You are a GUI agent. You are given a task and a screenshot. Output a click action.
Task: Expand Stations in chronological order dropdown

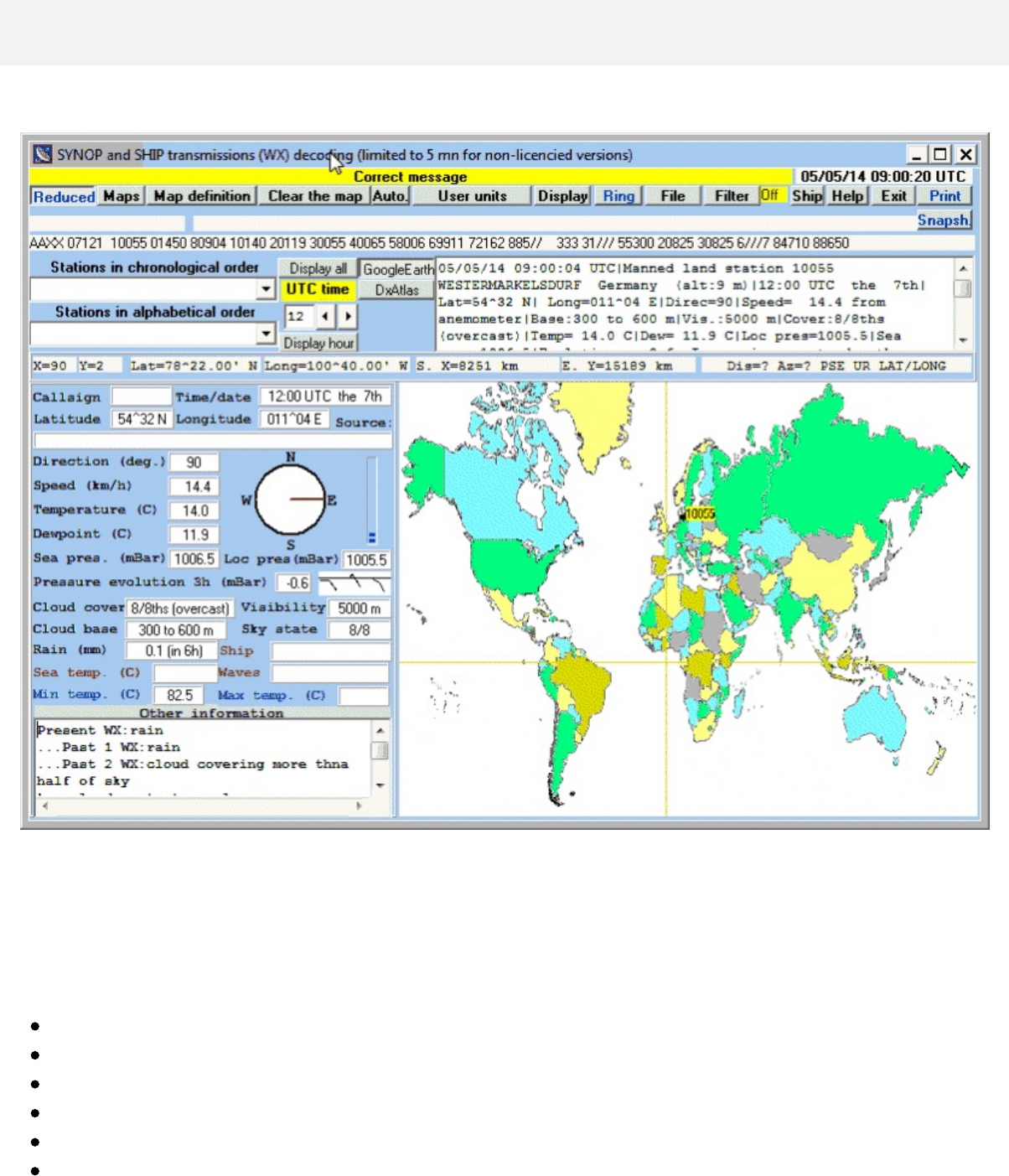coord(266,289)
